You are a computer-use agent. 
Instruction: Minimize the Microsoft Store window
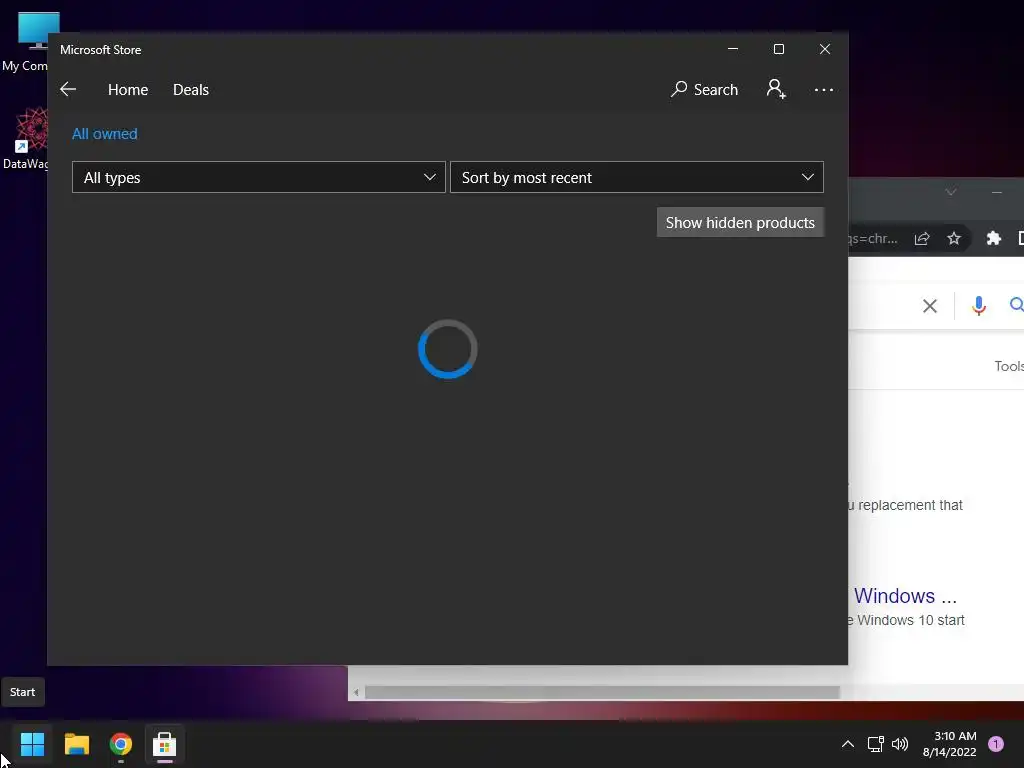pos(733,49)
